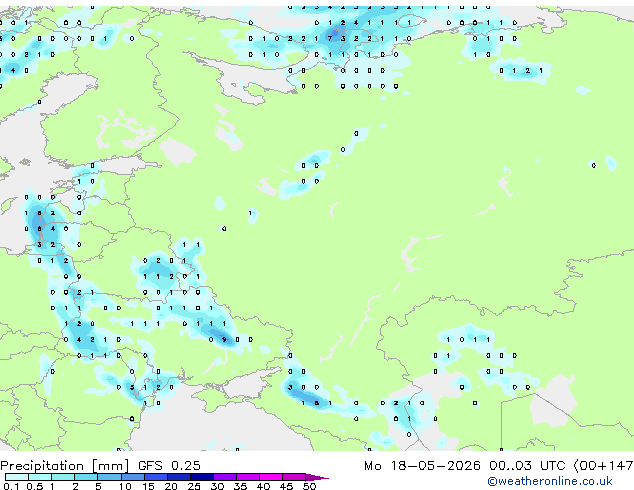The width and height of the screenshot is (634, 490).
Task: Click the 0.1 tick label on legend
Action: pos(11,486)
